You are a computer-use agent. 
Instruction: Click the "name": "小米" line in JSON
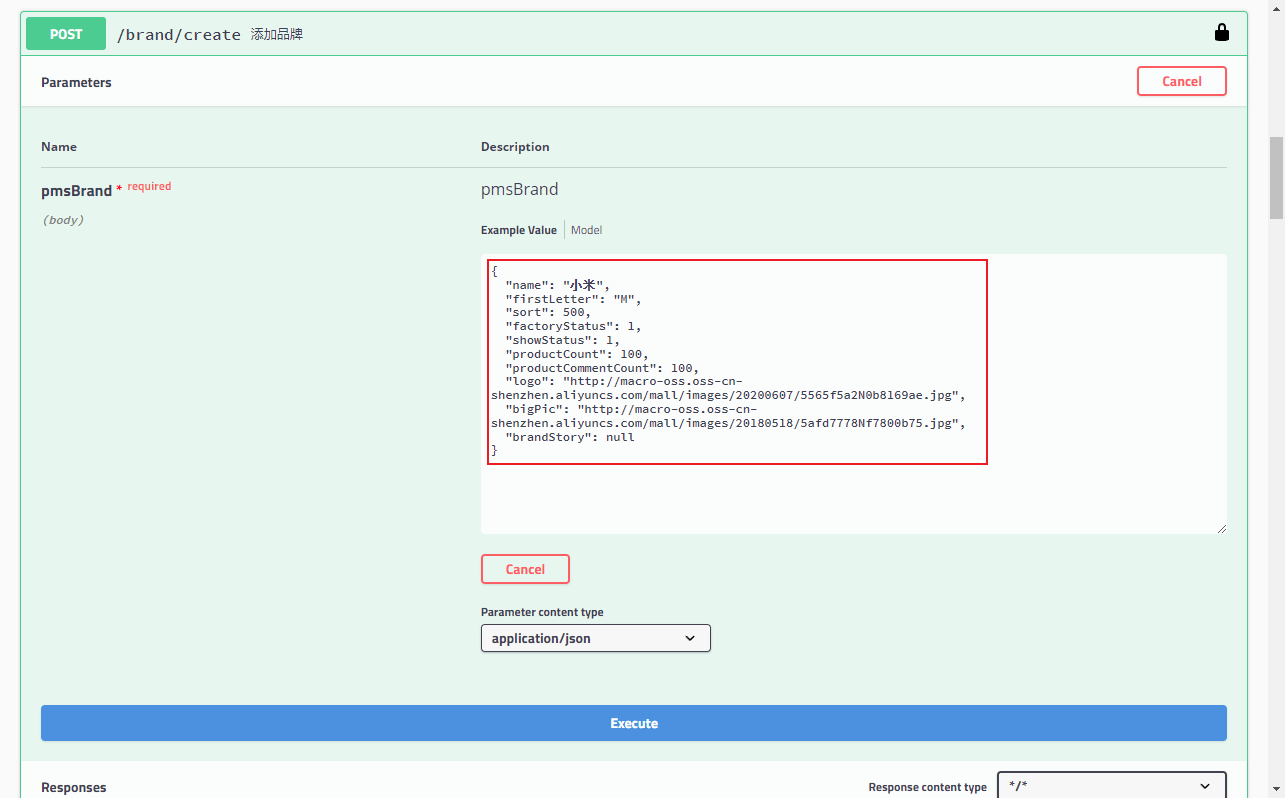pos(557,285)
